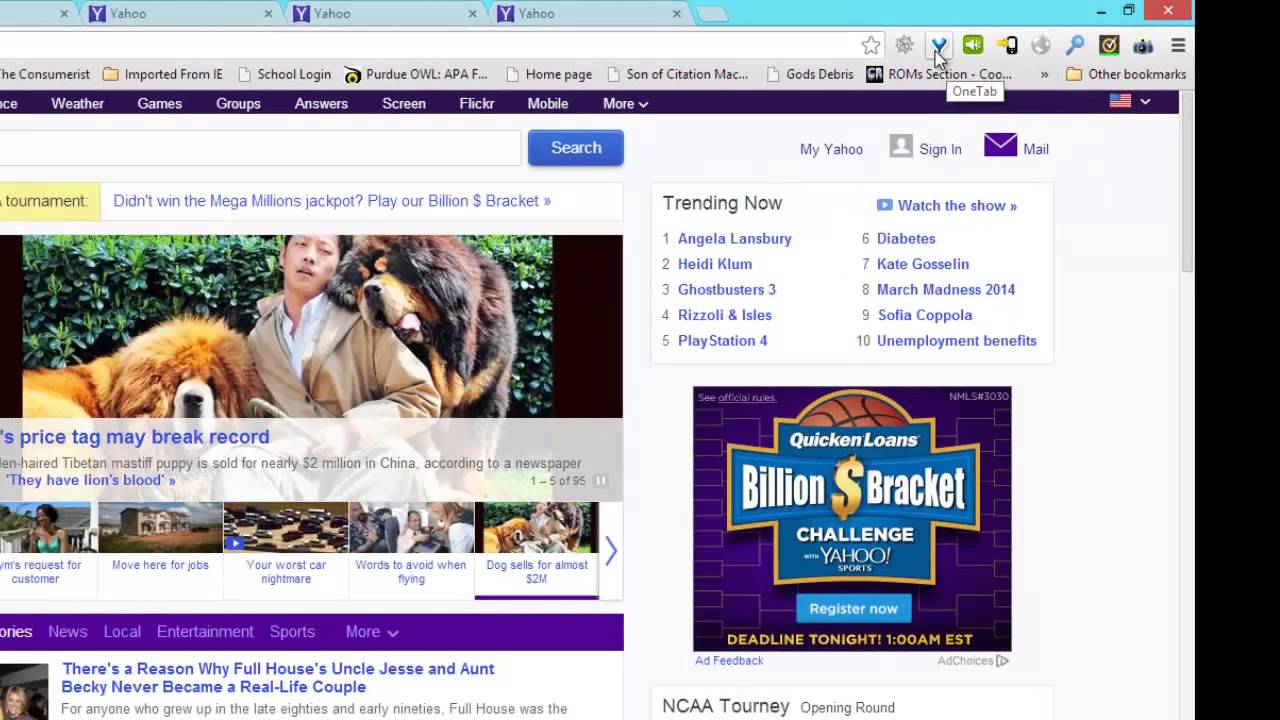1280x720 pixels.
Task: Open the Other bookmarks folder
Action: [1126, 74]
